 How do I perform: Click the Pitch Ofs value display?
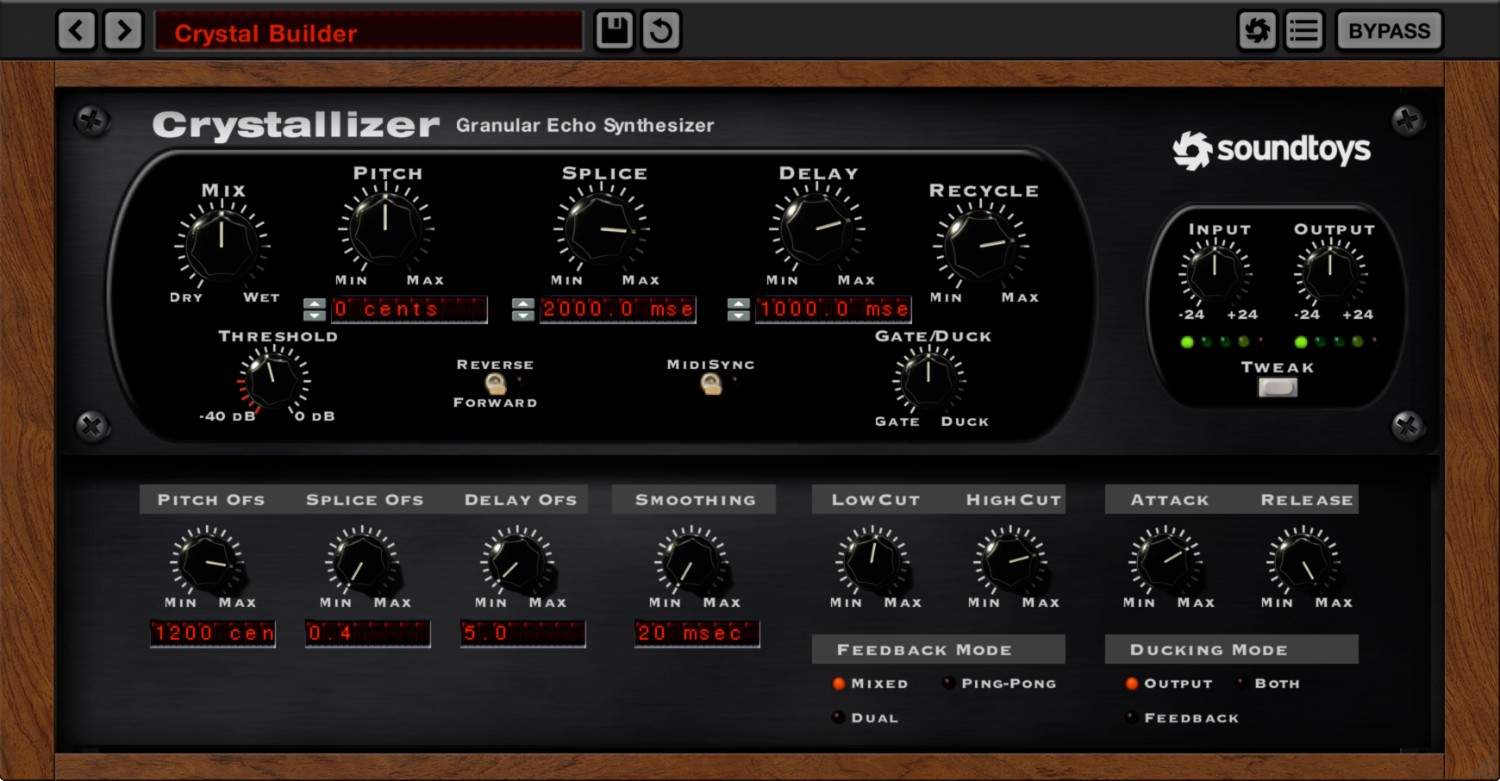point(213,632)
